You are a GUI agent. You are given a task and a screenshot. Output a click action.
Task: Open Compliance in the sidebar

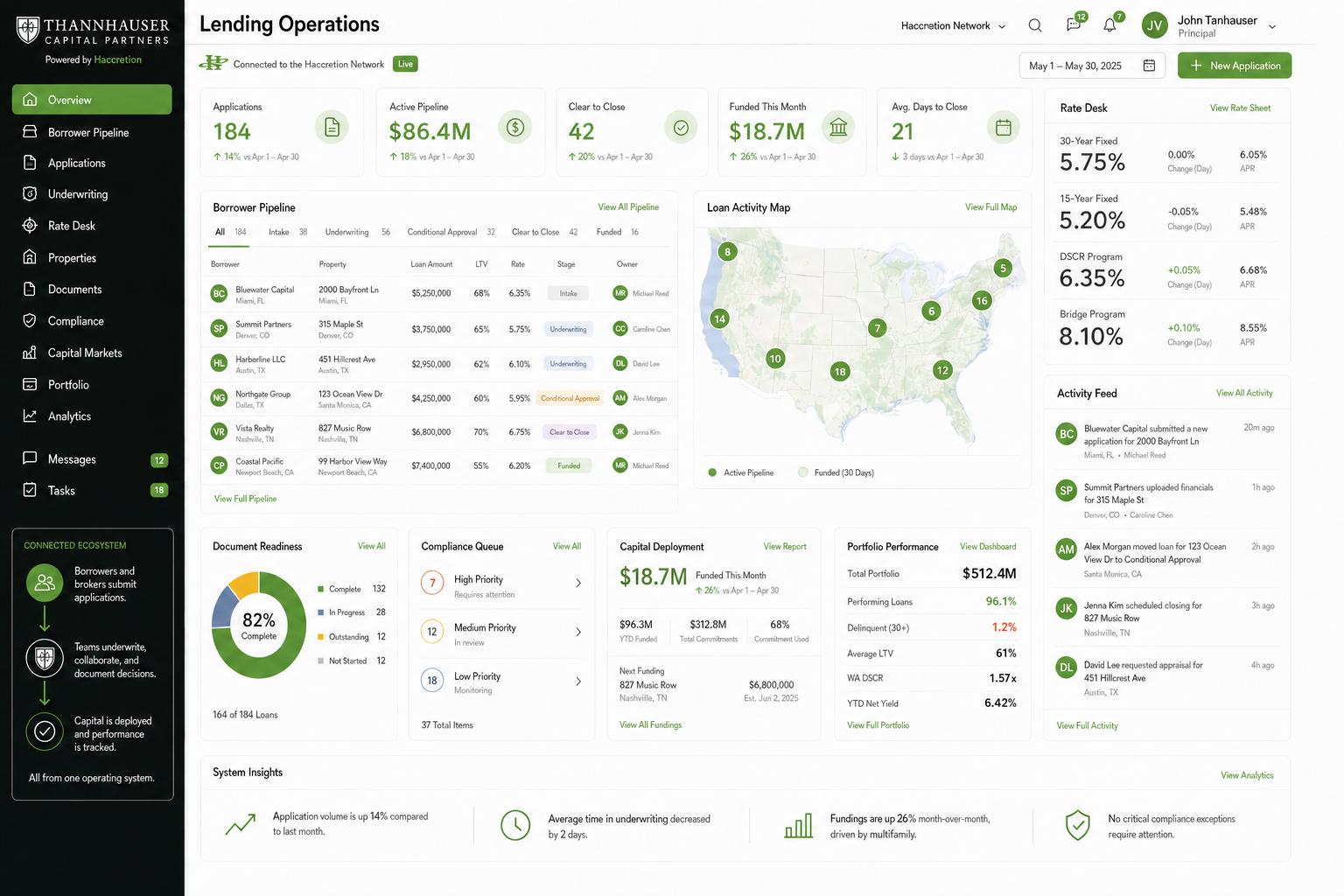tap(92, 321)
